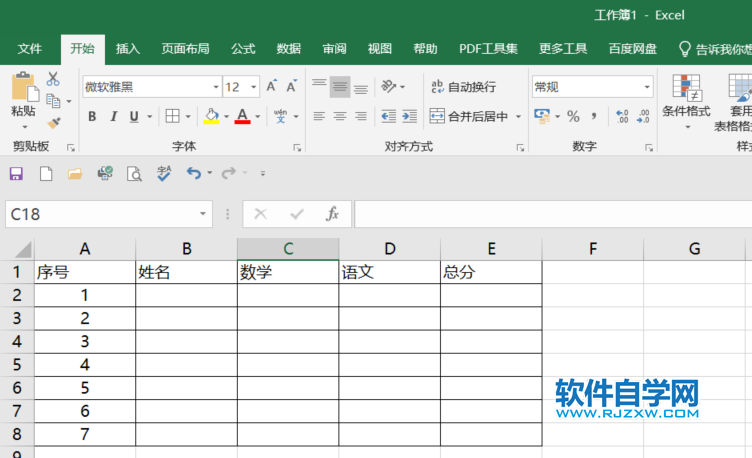Click the Cut scissors icon

tap(53, 79)
